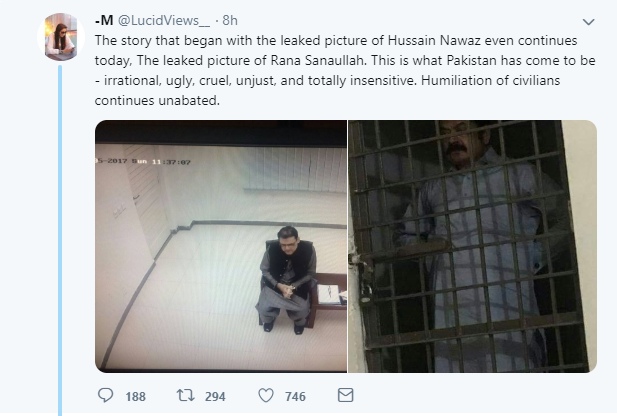Click the reply speech bubble icon

[x=105, y=396]
